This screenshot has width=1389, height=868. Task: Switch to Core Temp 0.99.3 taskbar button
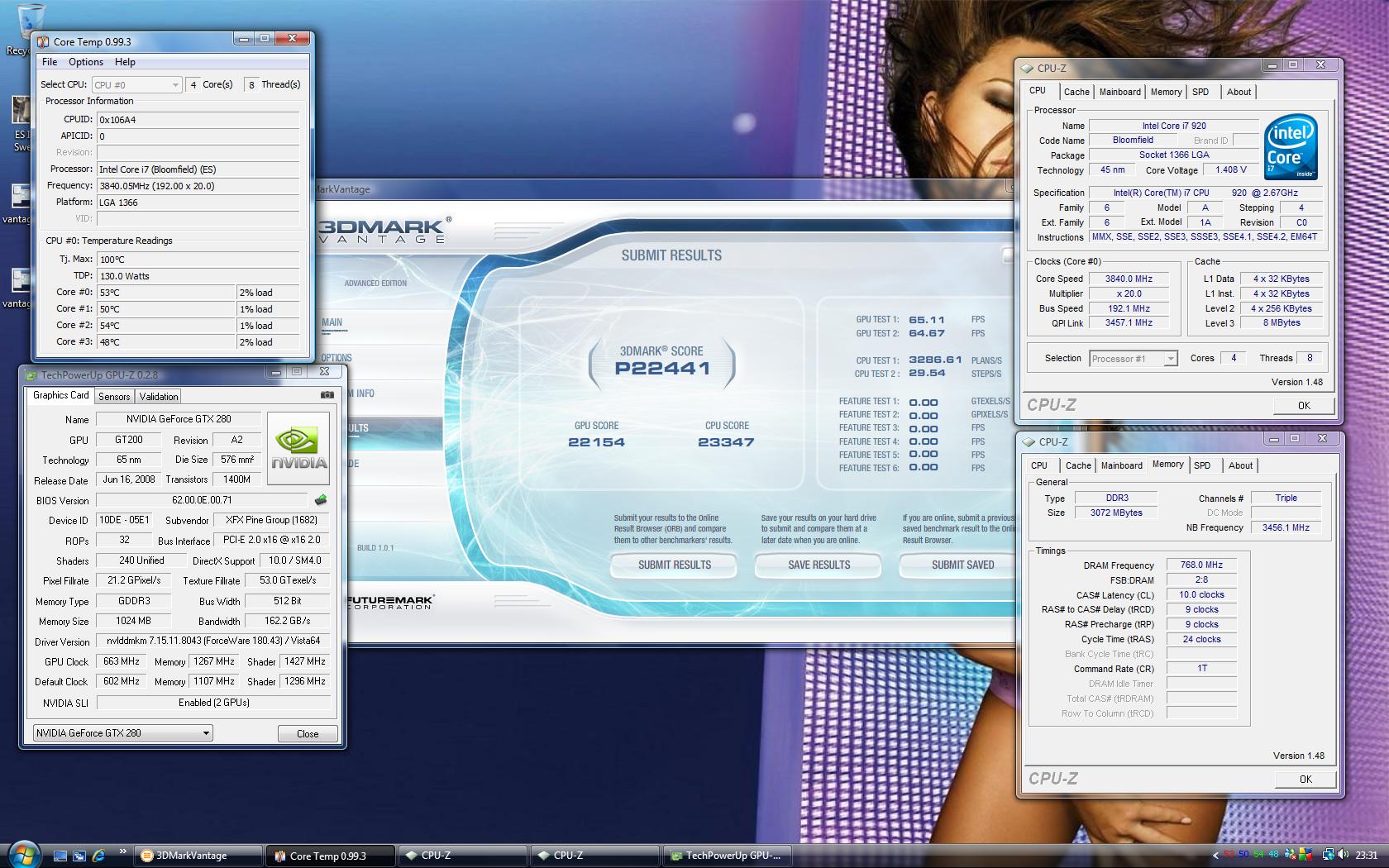coord(331,856)
